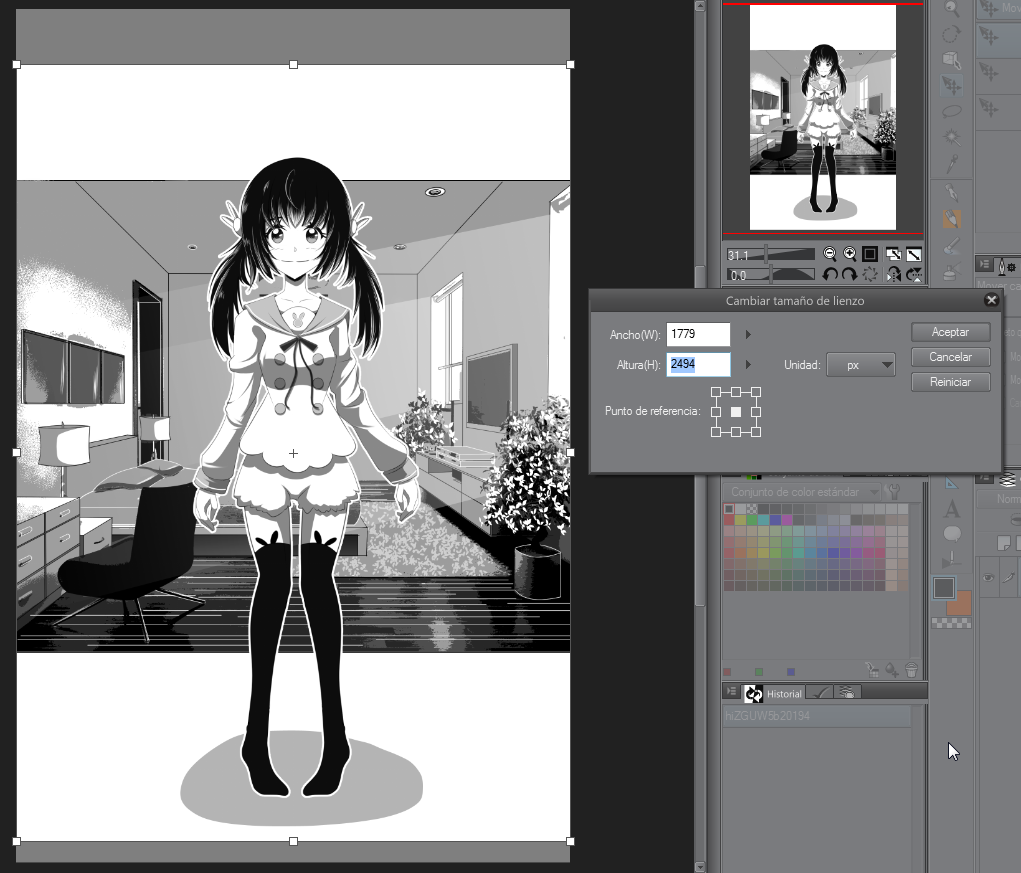This screenshot has height=873, width=1021.
Task: Select the Auto select magic wand
Action: (x=952, y=137)
